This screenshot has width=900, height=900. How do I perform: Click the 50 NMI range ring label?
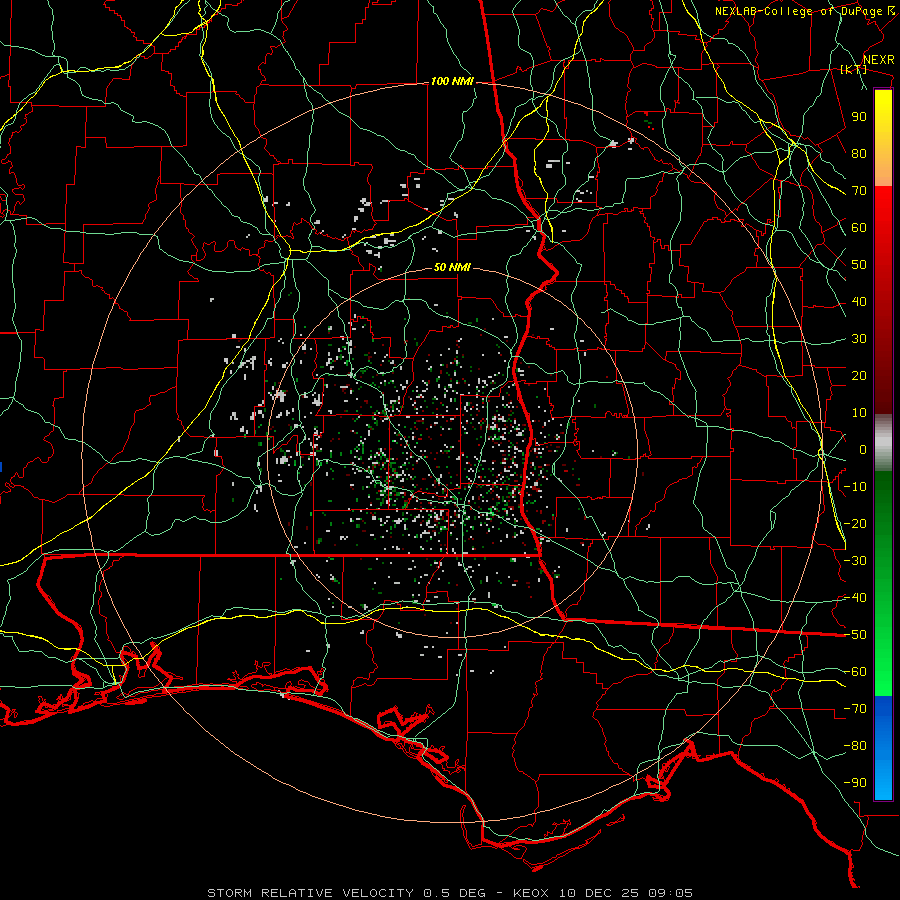pyautogui.click(x=452, y=267)
